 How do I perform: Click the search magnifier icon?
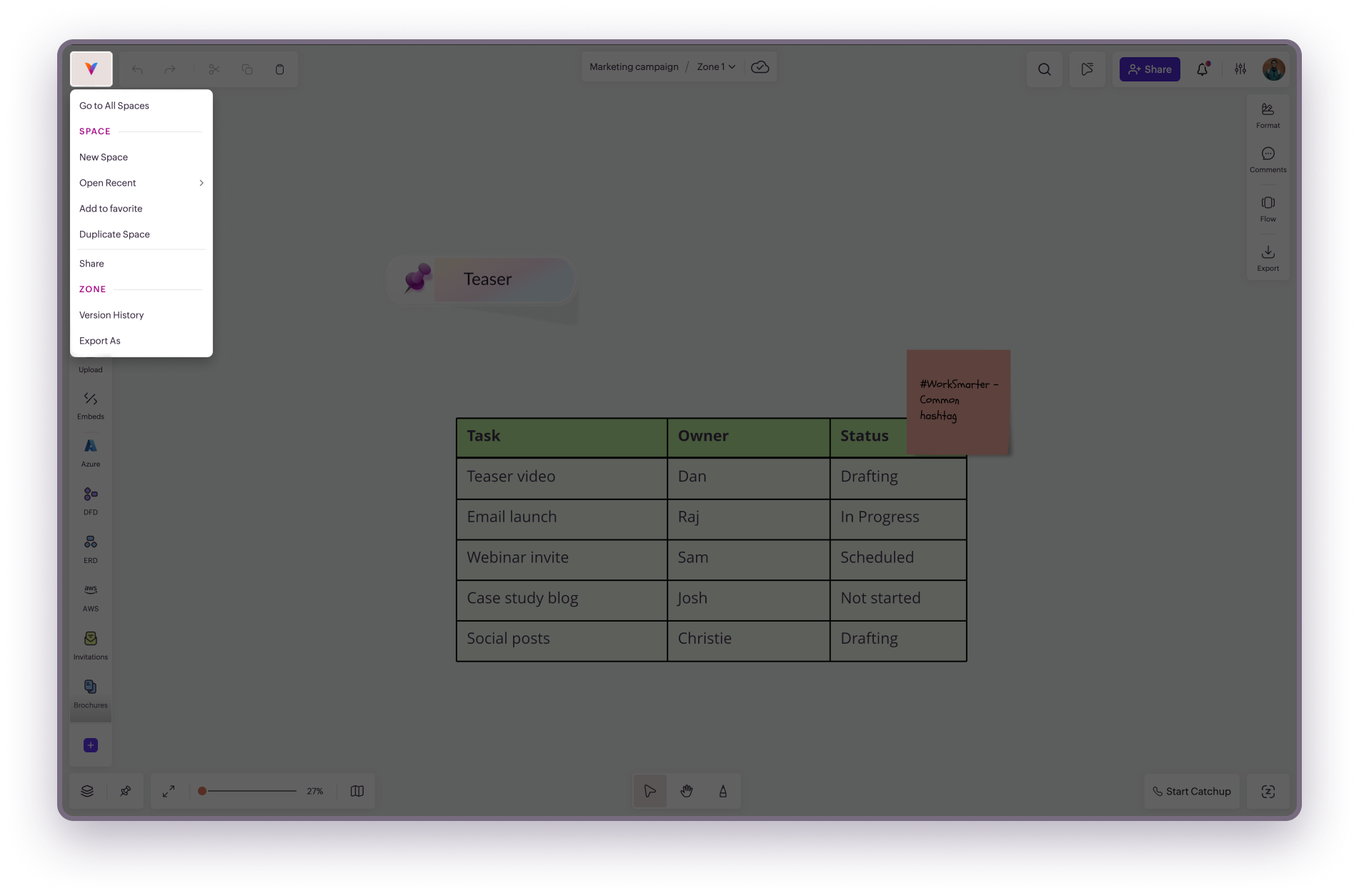pyautogui.click(x=1044, y=69)
